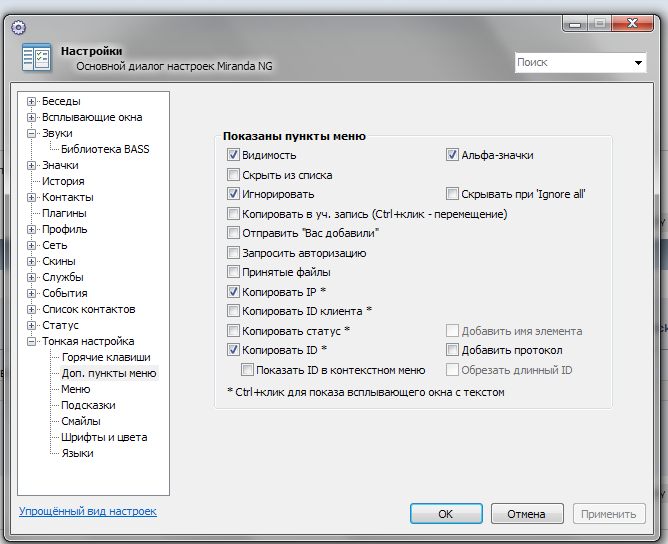Viewport: 668px width, 544px height.
Task: Select Библиотека BASS in the tree
Action: (105, 149)
